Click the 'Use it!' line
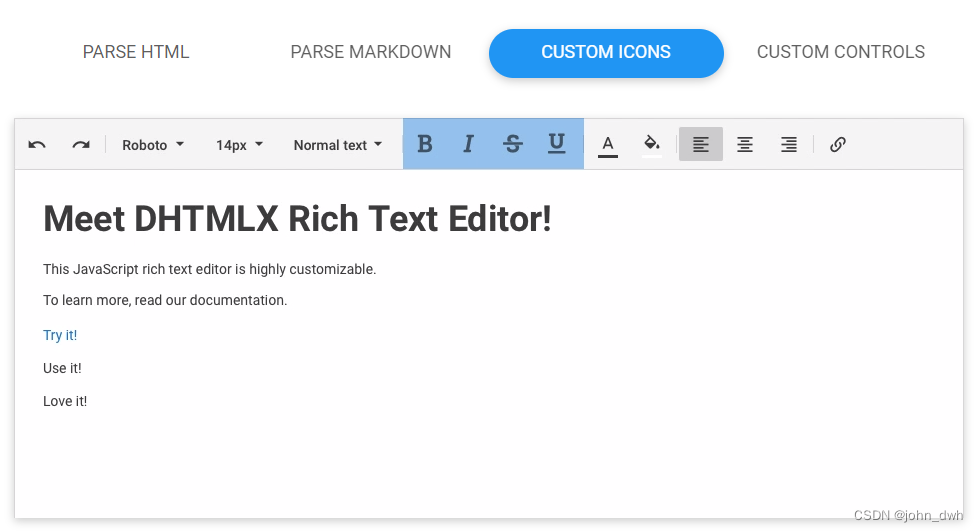978x532 pixels. click(62, 368)
